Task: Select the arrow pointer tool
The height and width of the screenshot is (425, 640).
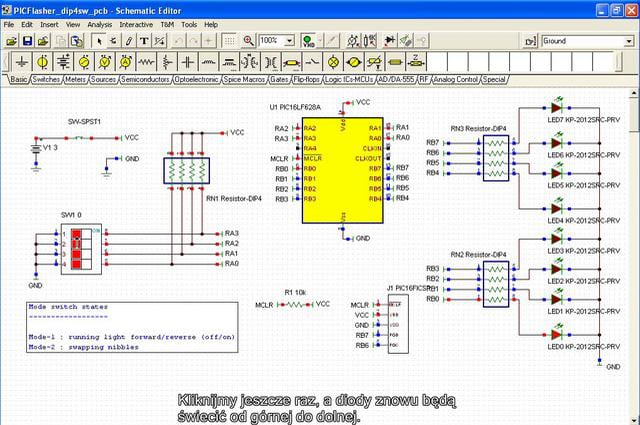Action: pyautogui.click(x=101, y=41)
